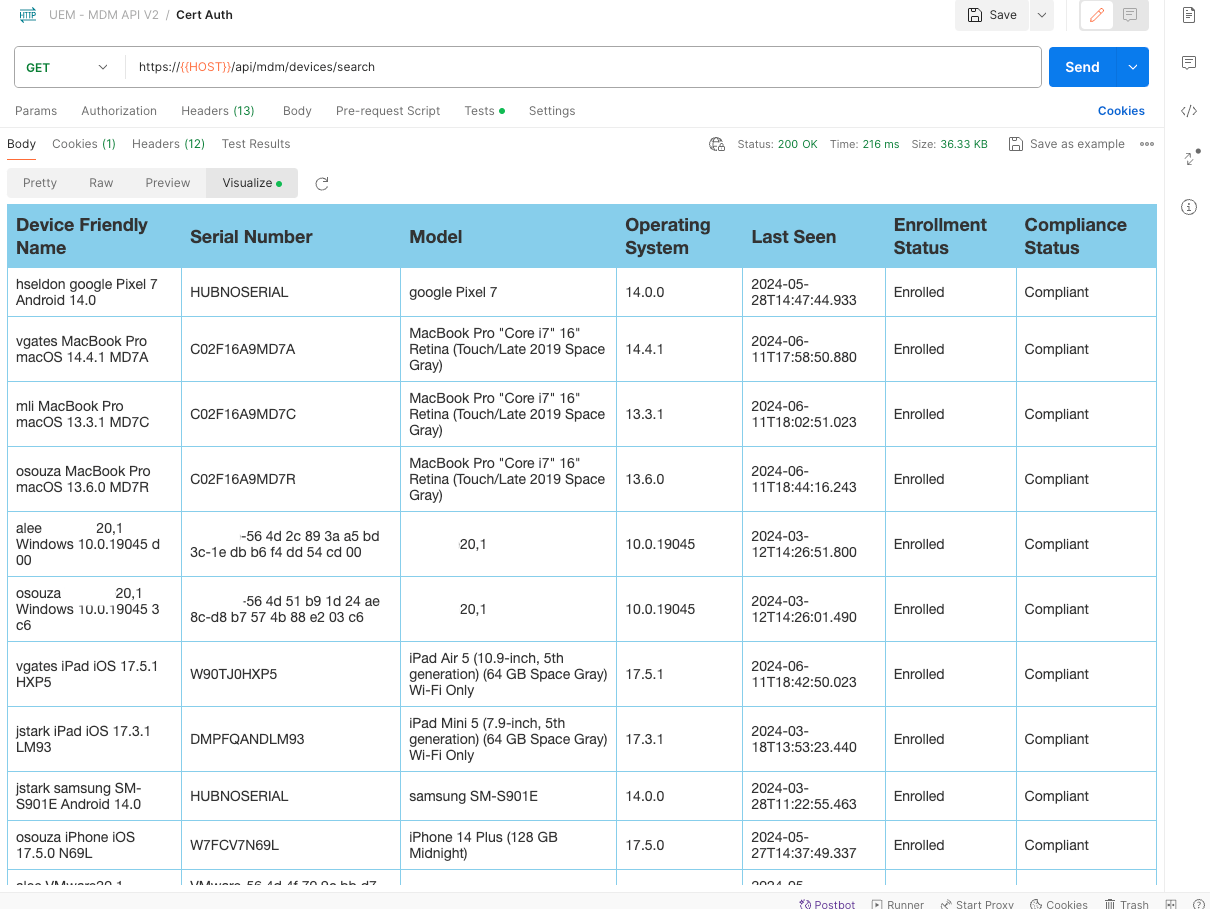Click the network globe icon beside Status

tap(717, 144)
